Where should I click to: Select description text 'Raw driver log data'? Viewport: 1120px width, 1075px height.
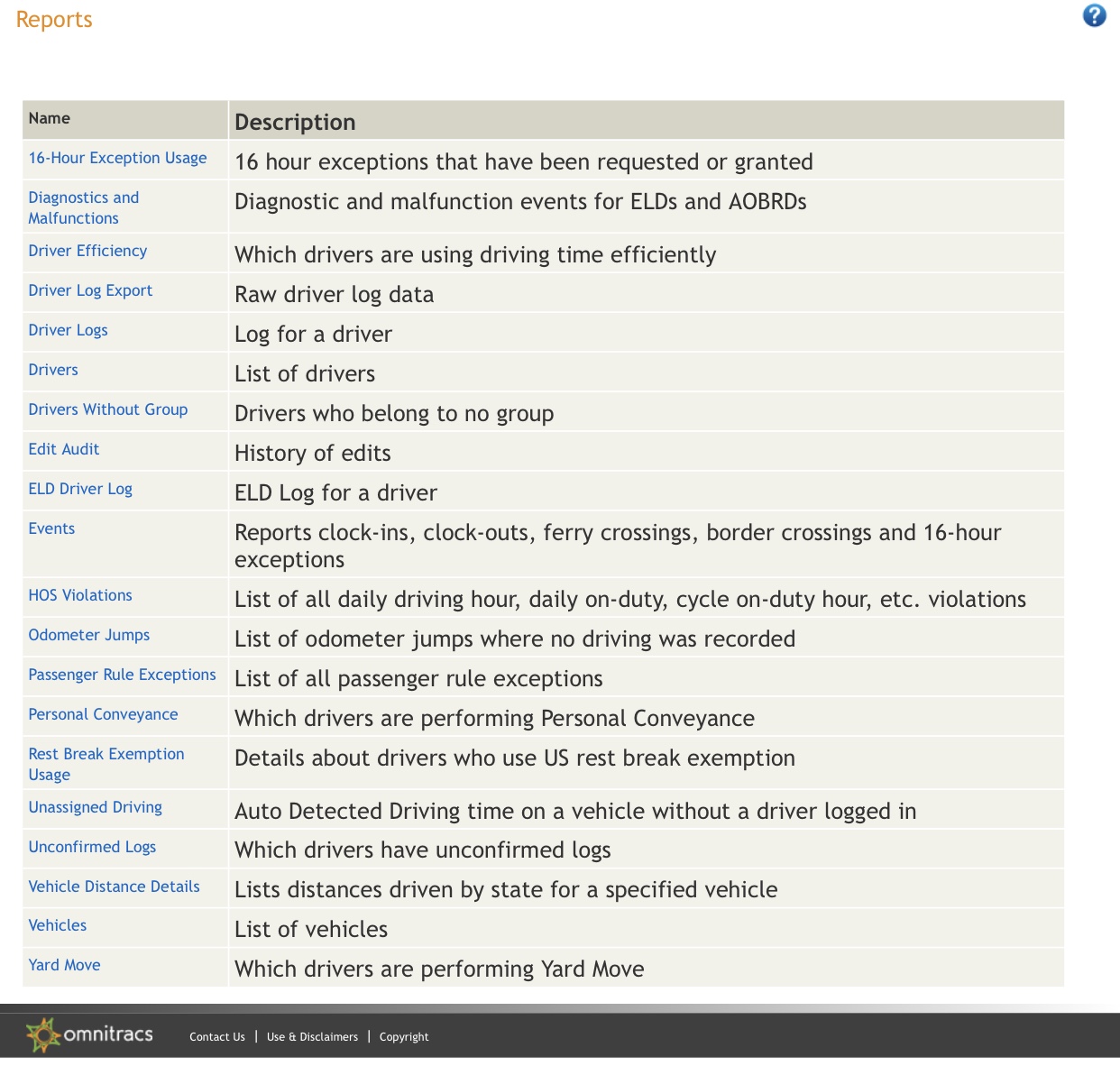click(335, 295)
